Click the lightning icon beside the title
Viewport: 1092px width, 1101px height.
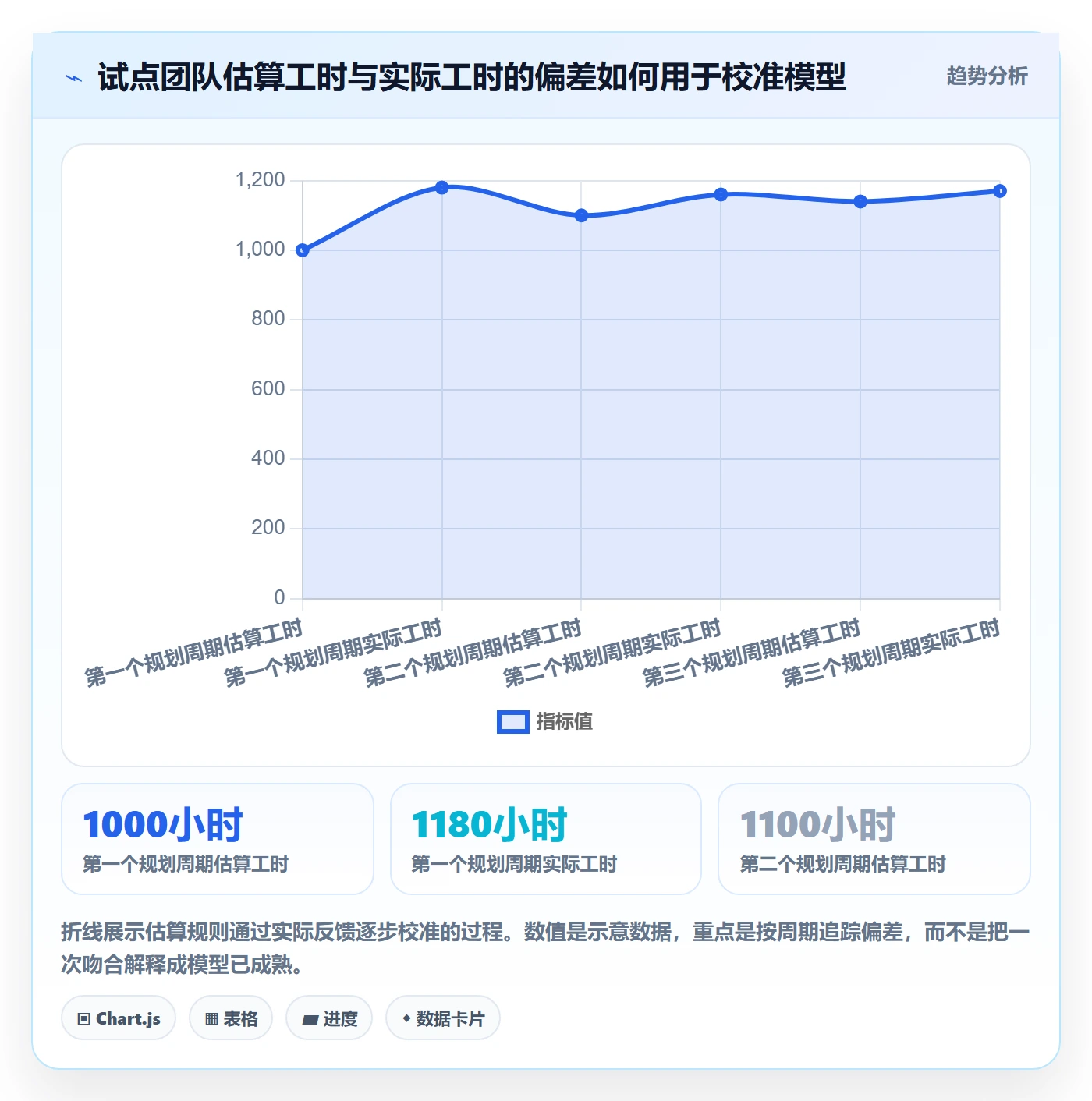(x=74, y=78)
